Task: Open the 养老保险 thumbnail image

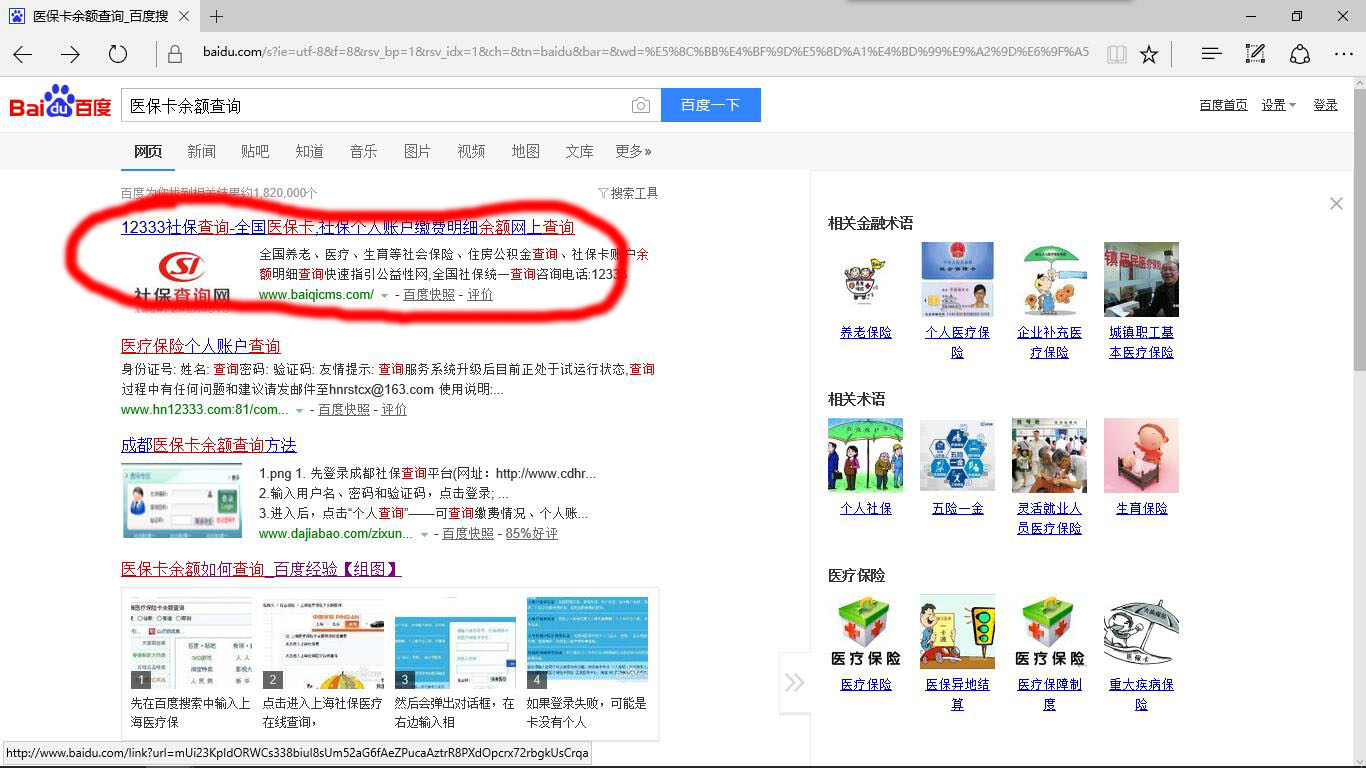Action: (866, 279)
